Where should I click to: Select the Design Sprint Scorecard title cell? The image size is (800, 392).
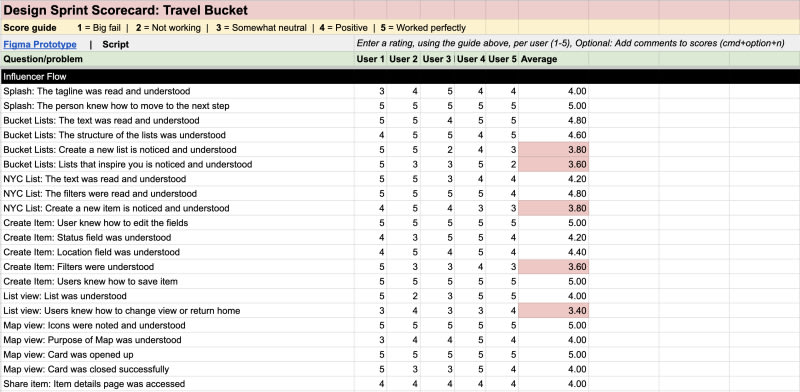[126, 10]
